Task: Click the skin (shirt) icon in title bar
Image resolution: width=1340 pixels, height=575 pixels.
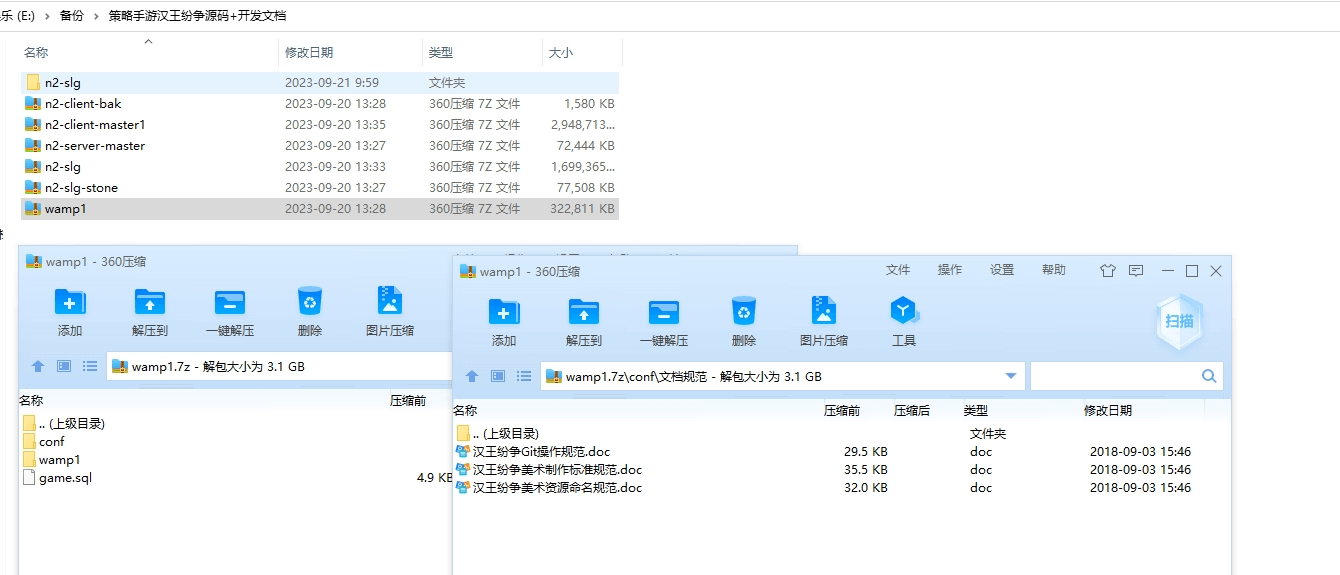Action: 1107,270
